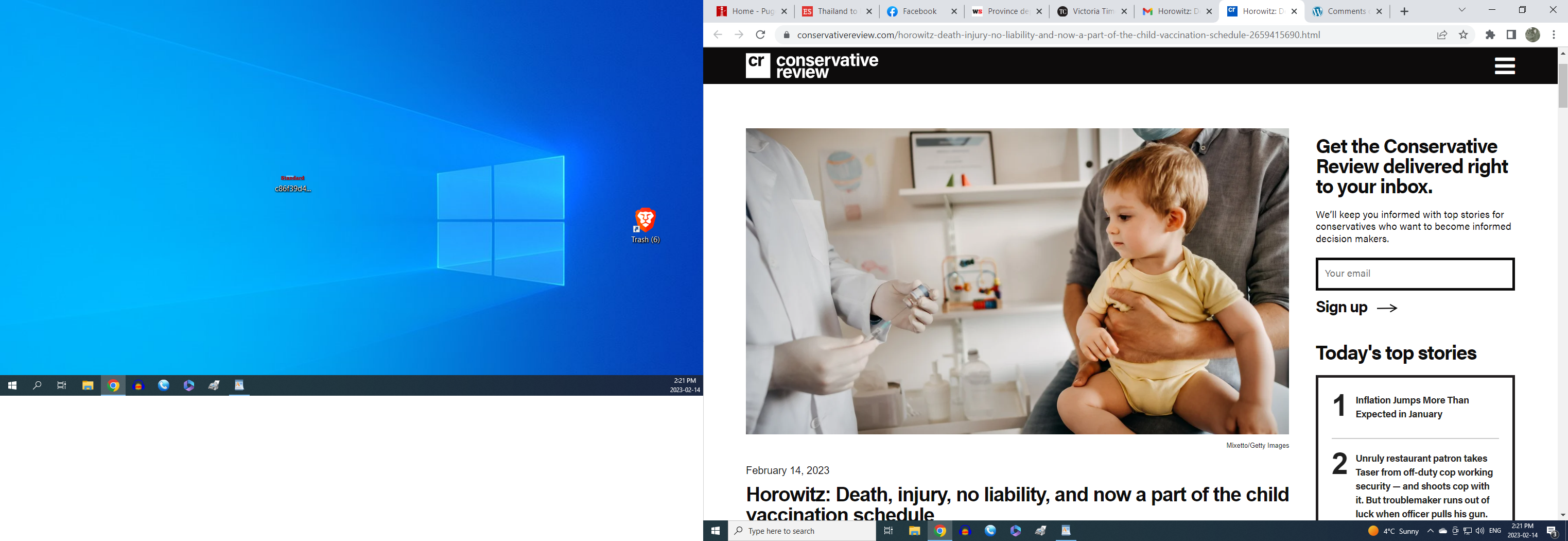Open the Brave browser desktop shortcut
The width and height of the screenshot is (1568, 541).
(644, 221)
